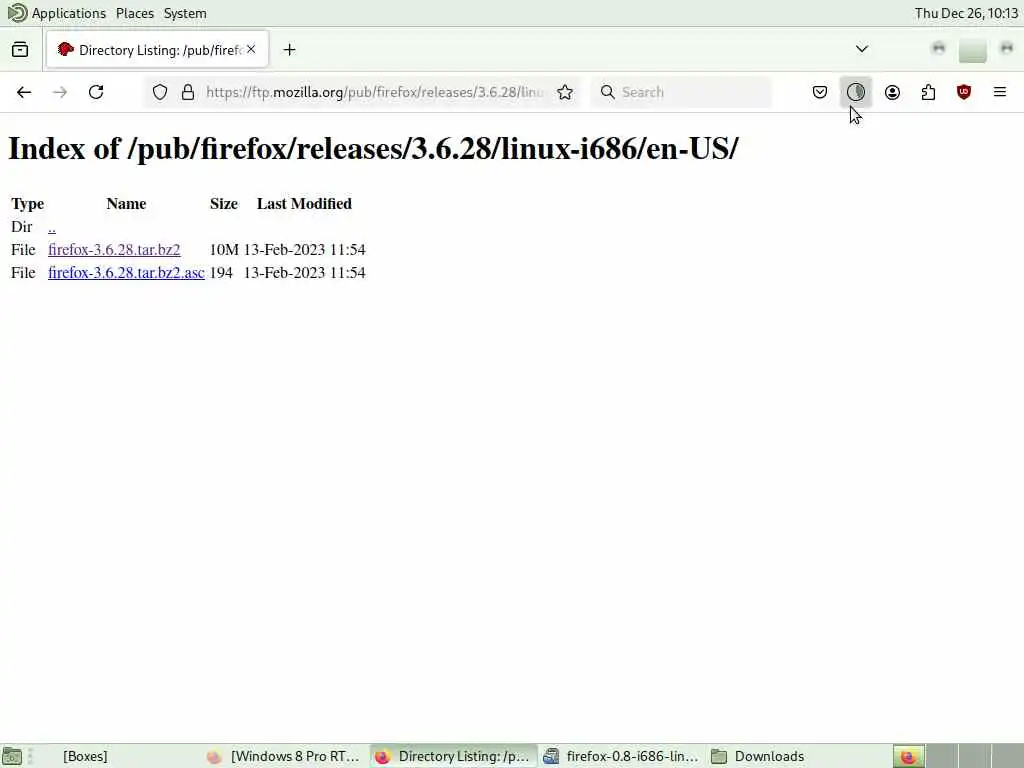The image size is (1024, 768).
Task: Select Directory Listing taskbar entry
Action: (x=453, y=756)
